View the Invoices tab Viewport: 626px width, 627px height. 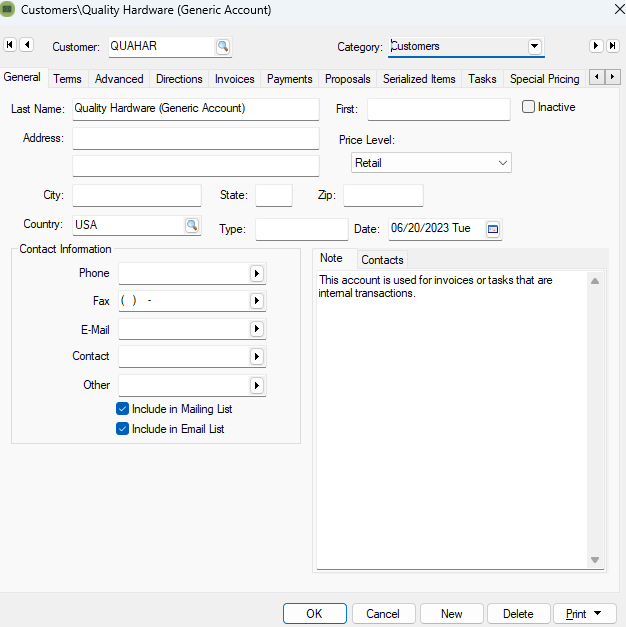234,79
